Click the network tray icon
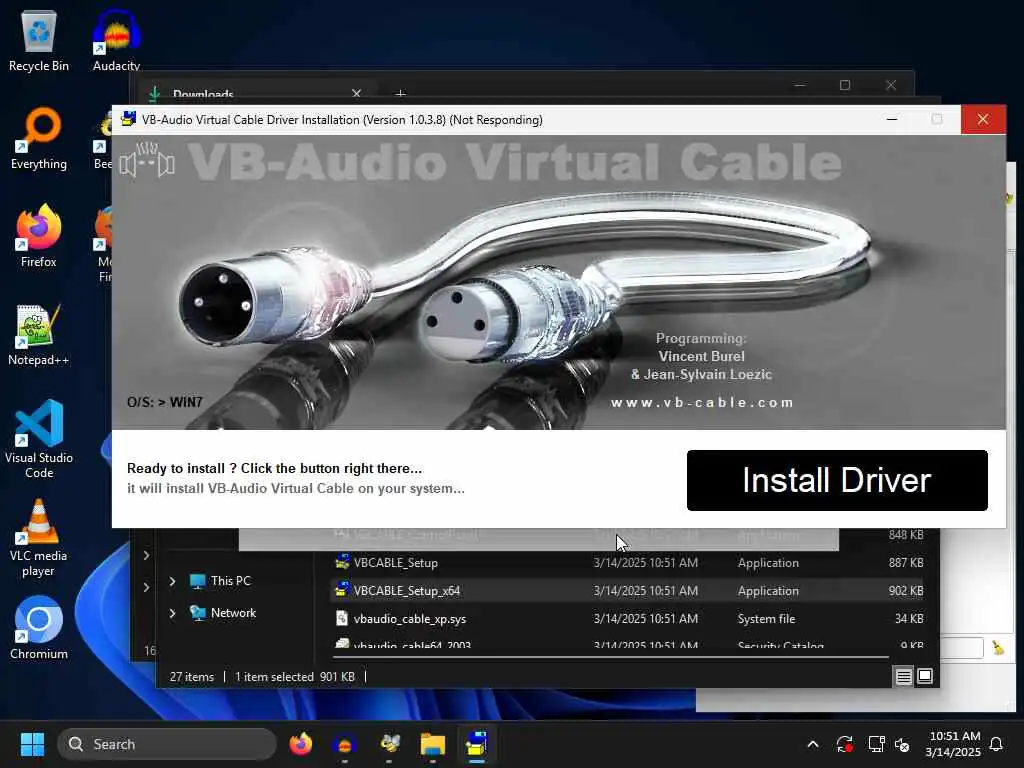The image size is (1024, 768). pos(876,744)
